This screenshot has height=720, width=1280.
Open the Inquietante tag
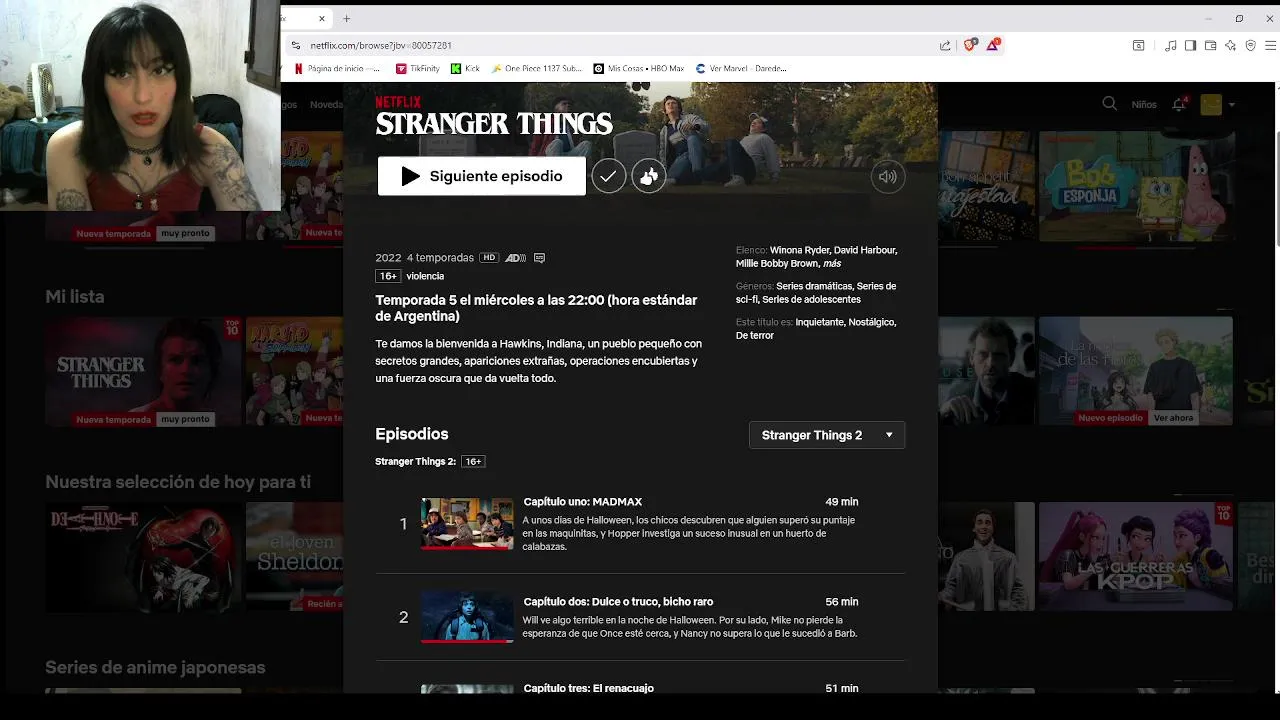[x=820, y=322]
